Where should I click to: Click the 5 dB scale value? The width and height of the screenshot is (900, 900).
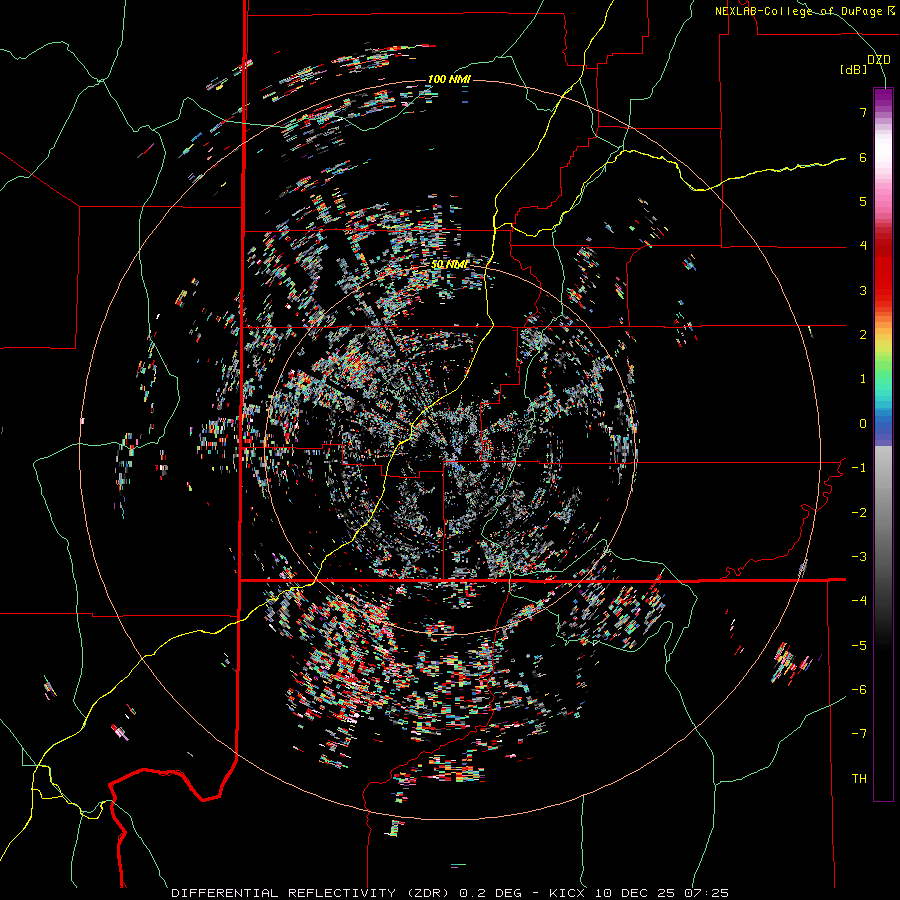click(x=863, y=201)
